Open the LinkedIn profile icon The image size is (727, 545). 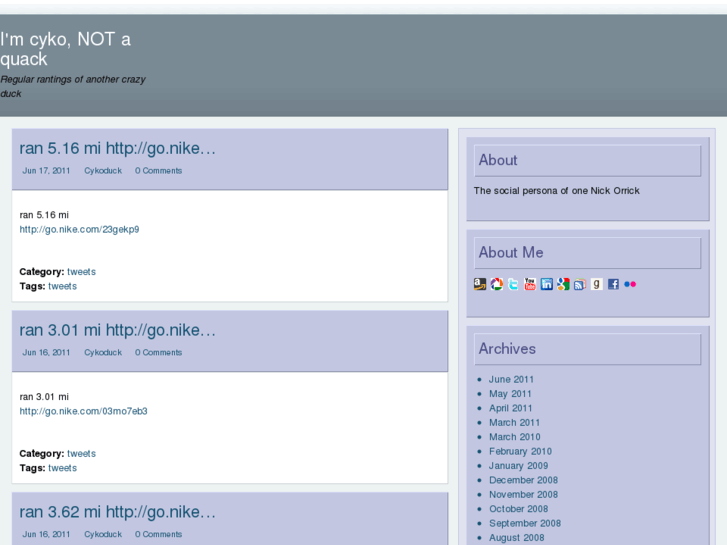pyautogui.click(x=547, y=284)
